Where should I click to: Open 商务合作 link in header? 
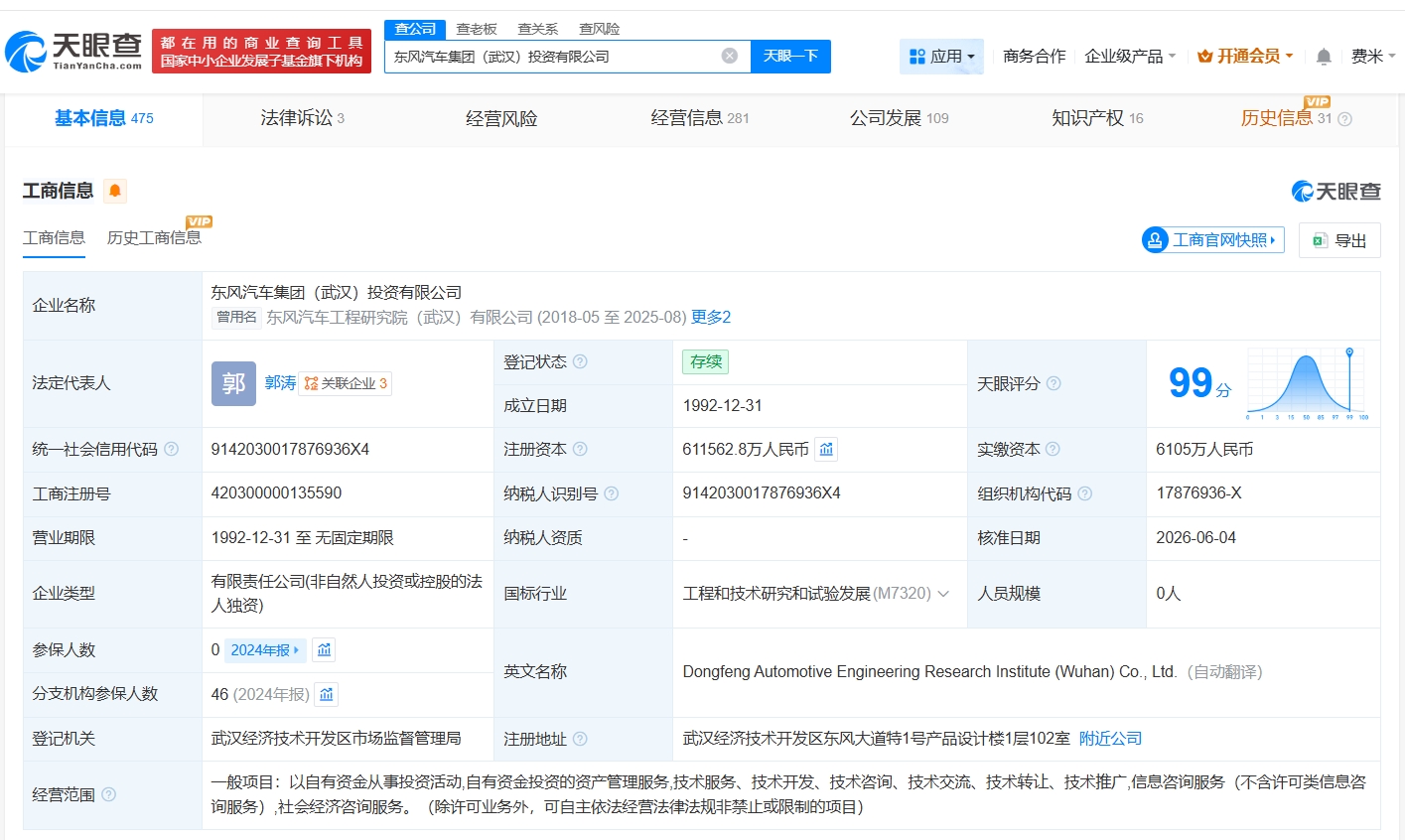(x=1035, y=57)
